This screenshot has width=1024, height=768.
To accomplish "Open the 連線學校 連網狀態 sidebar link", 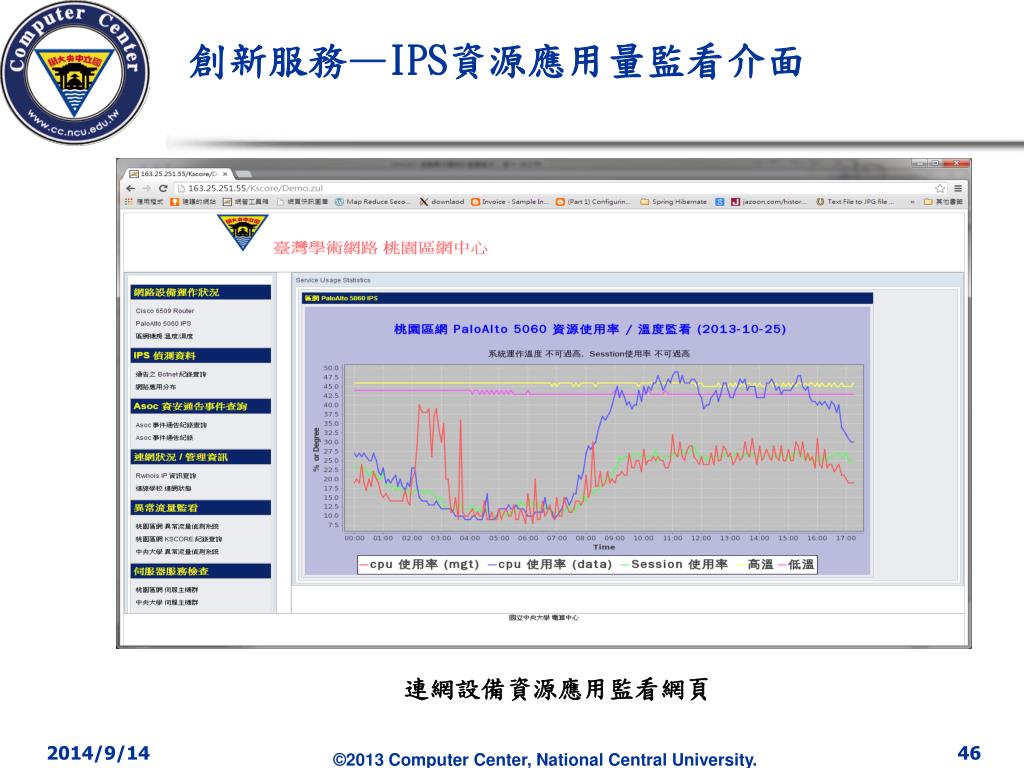I will coord(163,488).
